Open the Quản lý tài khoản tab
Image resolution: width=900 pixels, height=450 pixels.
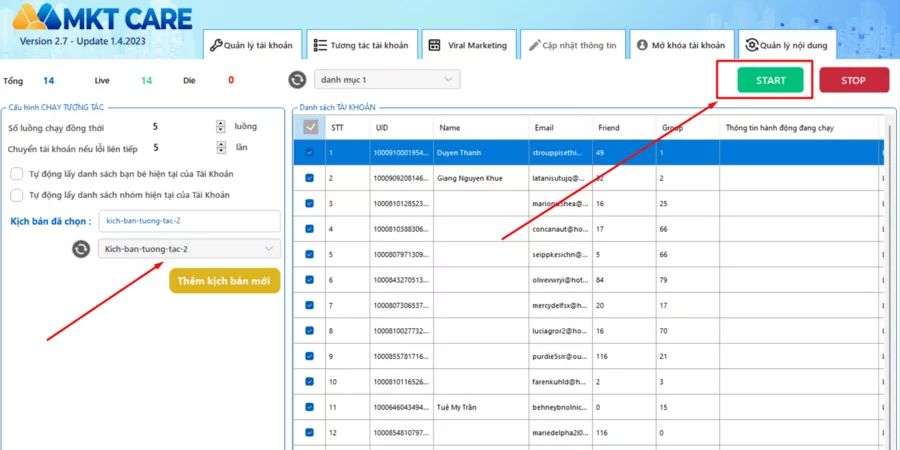253,45
